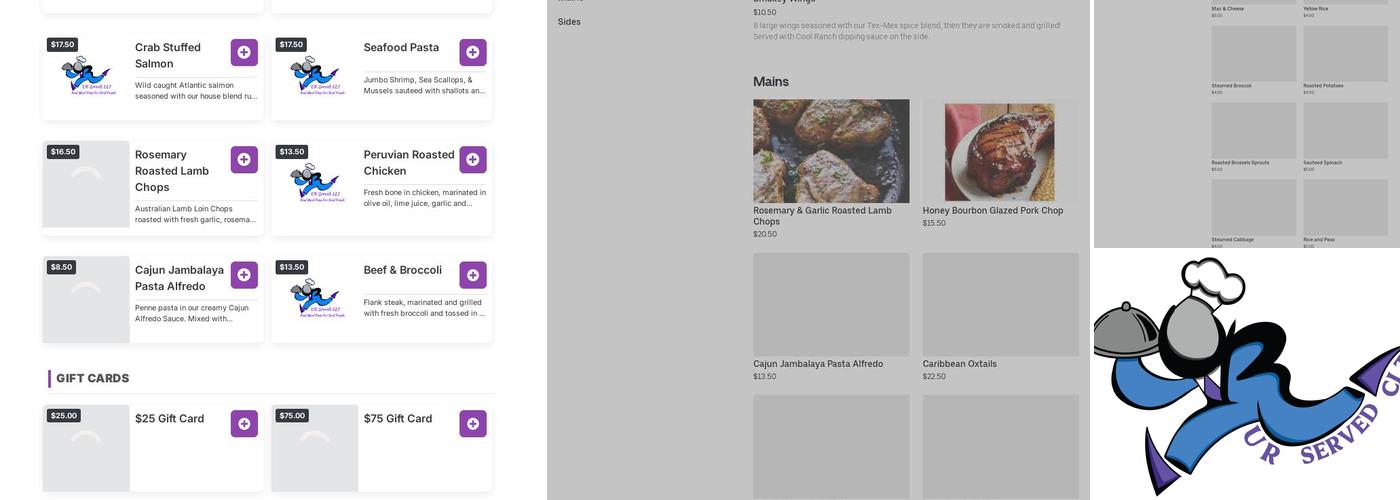Click plus icon for Peruvian Roasted Chicken
The image size is (1400, 500).
[x=473, y=160]
